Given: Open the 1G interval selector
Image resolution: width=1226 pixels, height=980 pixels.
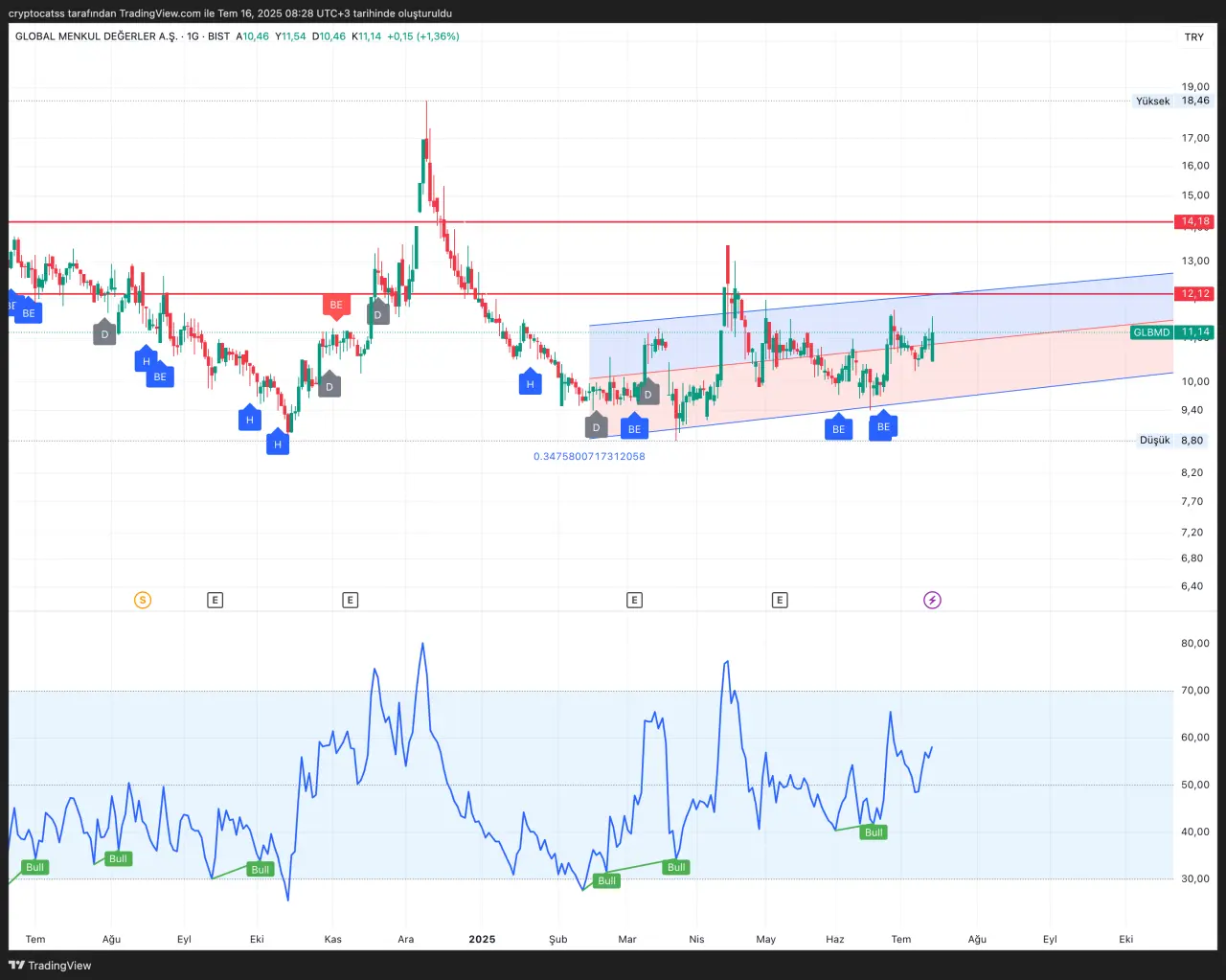Looking at the screenshot, I should click(193, 36).
